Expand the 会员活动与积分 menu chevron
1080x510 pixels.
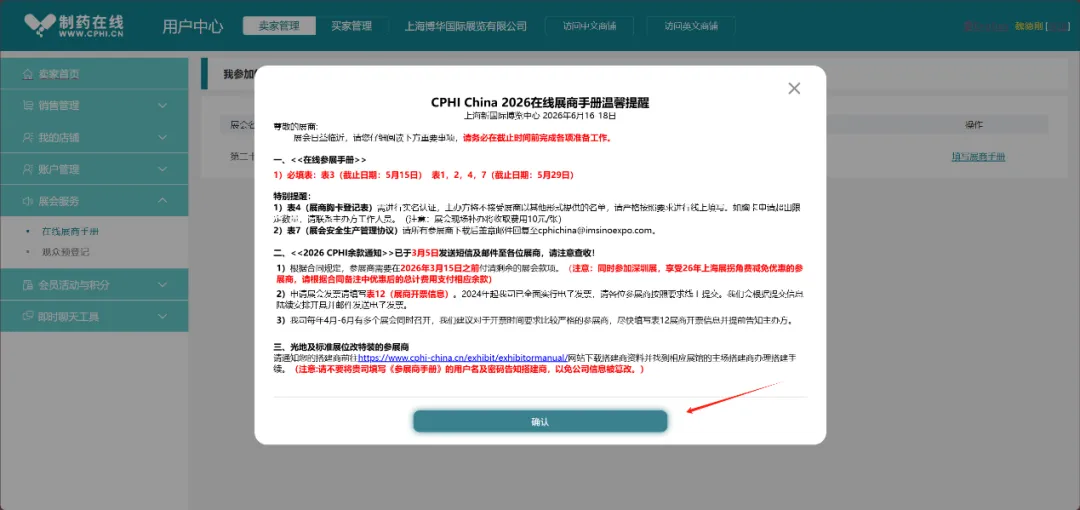[x=163, y=285]
